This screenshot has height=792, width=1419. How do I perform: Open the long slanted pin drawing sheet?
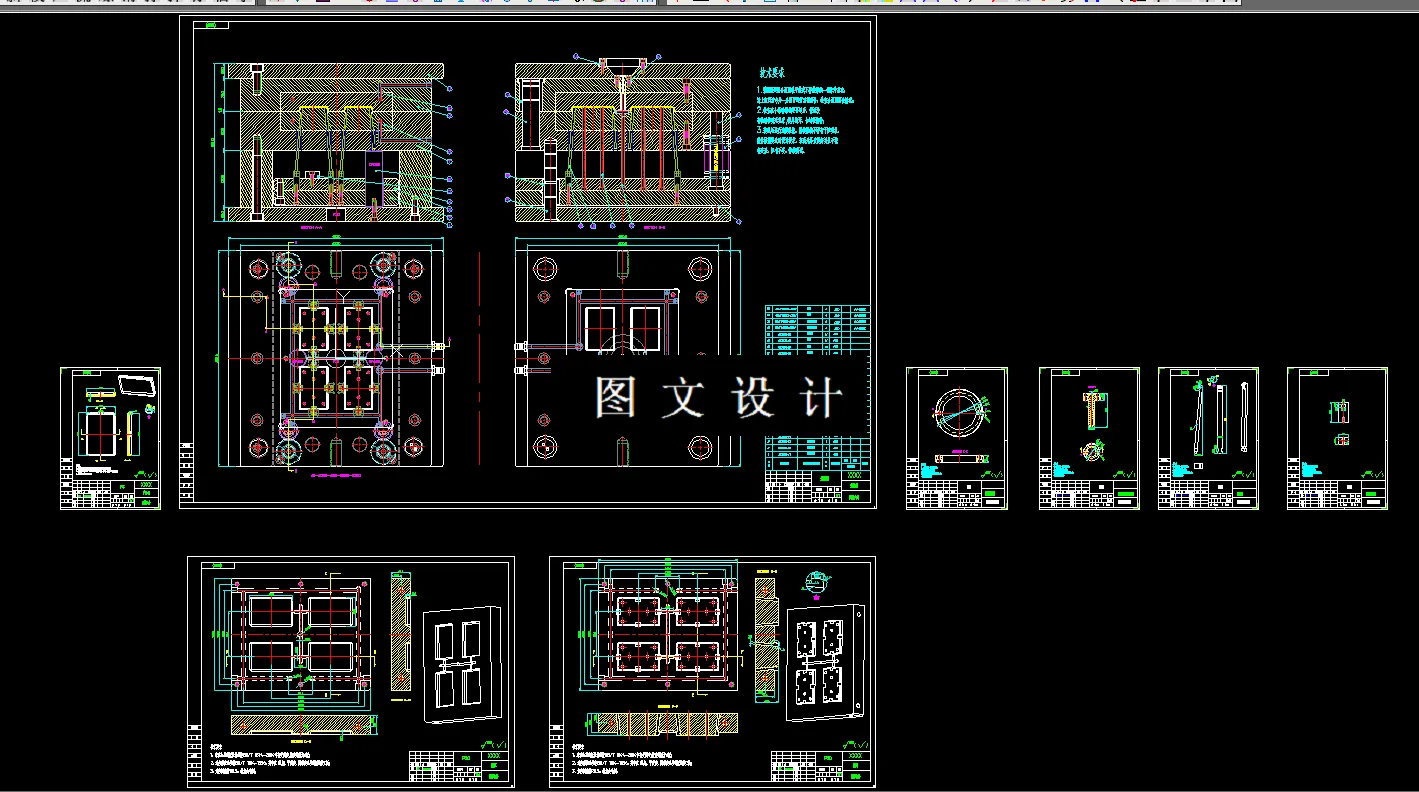pos(1208,438)
